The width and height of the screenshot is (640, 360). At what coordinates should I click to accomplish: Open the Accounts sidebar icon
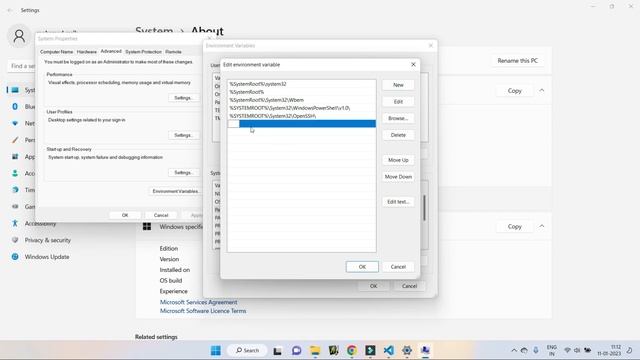(x=15, y=173)
